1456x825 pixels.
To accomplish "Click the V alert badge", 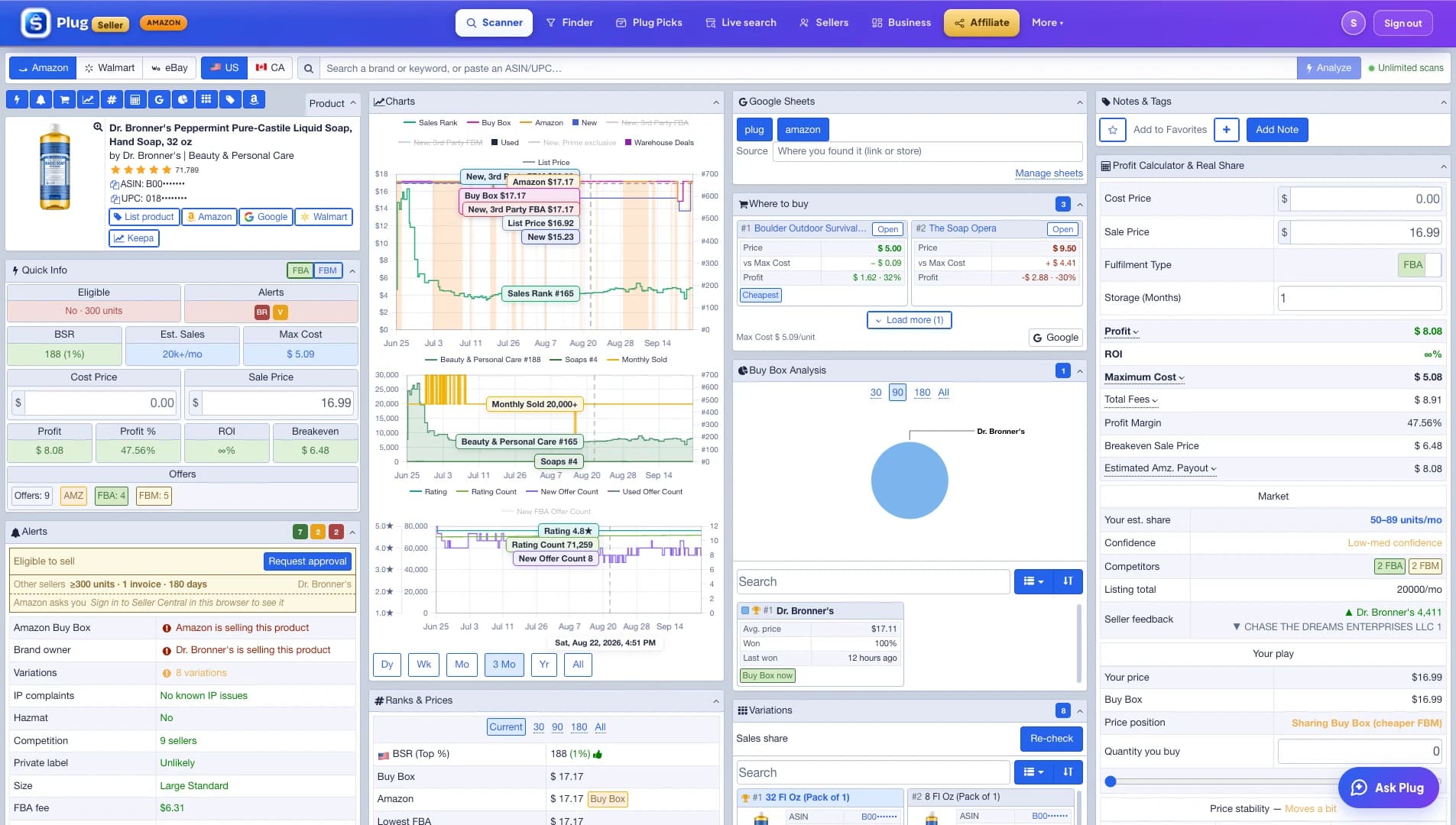I will pos(280,312).
